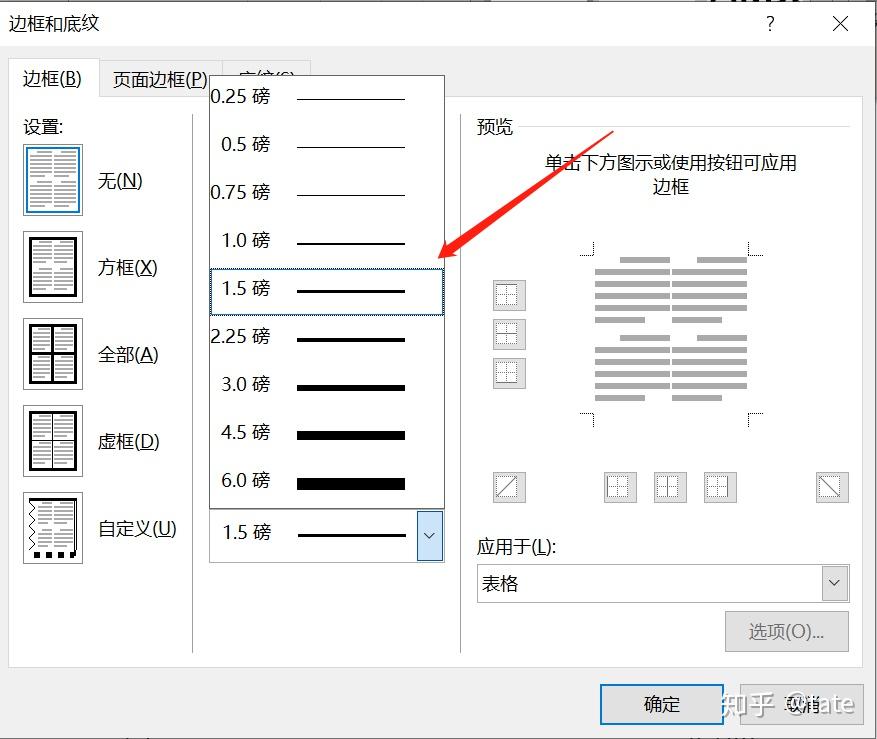The width and height of the screenshot is (877, 739).
Task: Collapse the width dropdown with its arrow
Action: pyautogui.click(x=430, y=536)
